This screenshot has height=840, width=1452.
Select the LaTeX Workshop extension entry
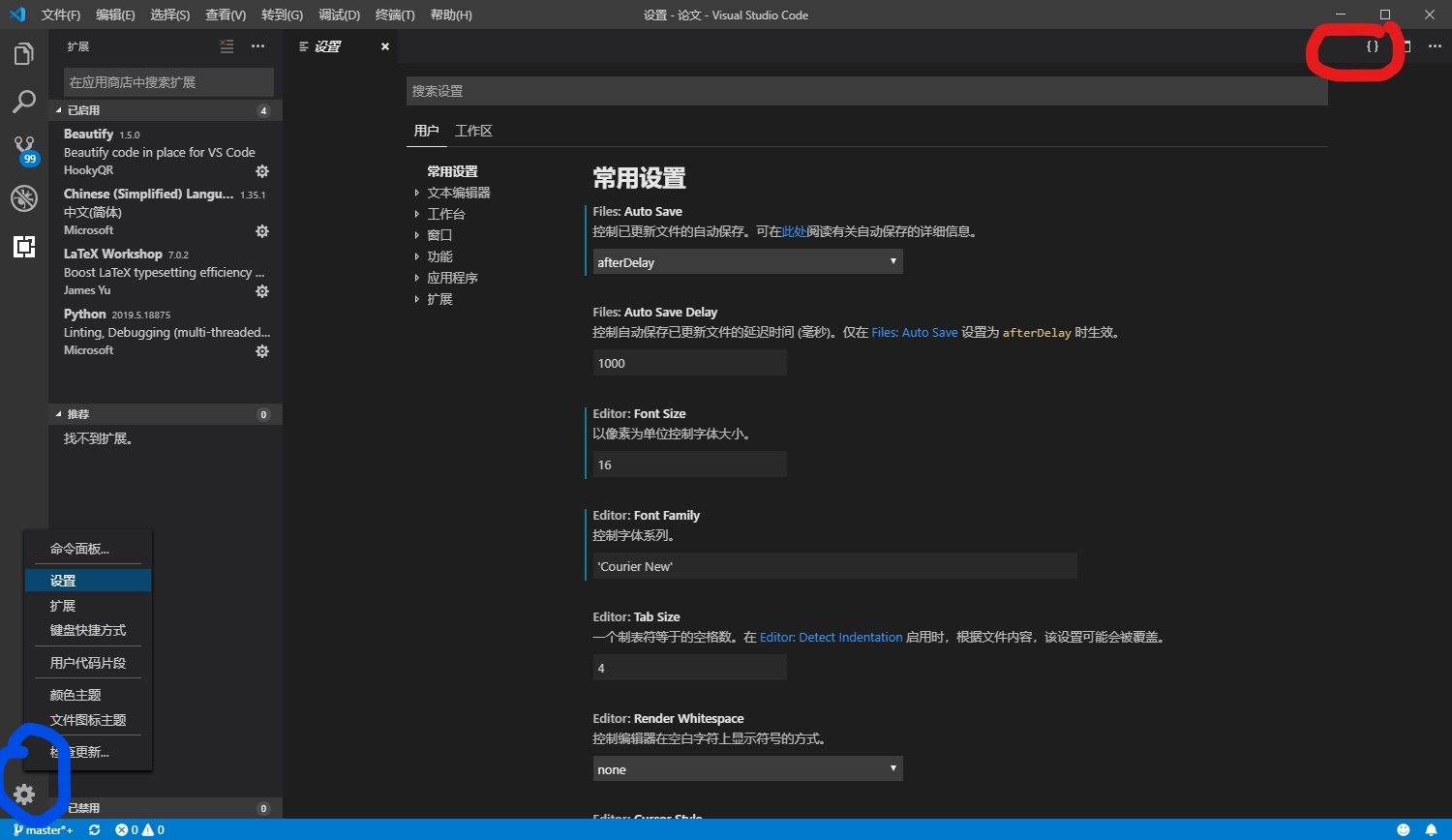pos(166,272)
